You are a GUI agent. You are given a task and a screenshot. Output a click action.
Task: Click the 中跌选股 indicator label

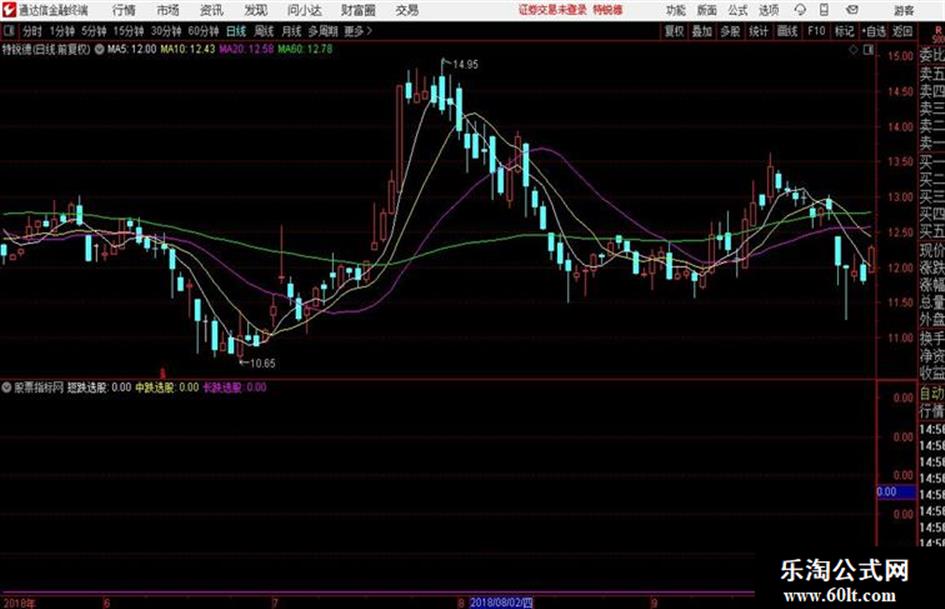tap(167, 387)
